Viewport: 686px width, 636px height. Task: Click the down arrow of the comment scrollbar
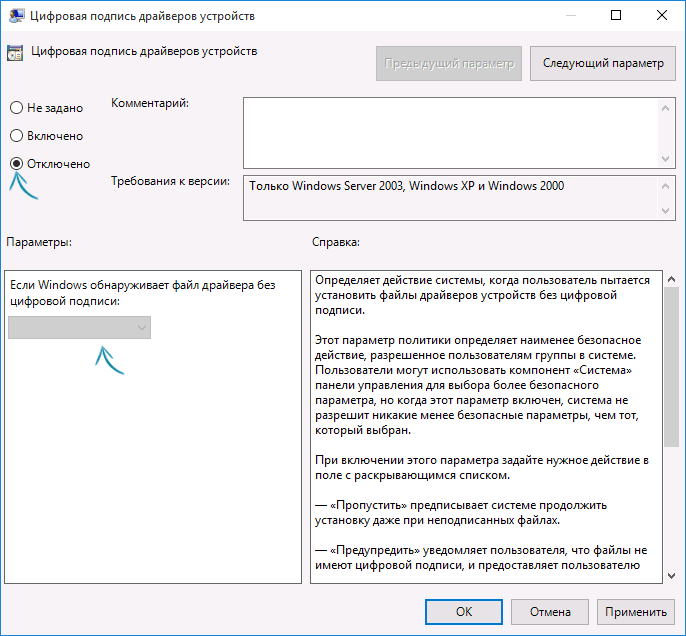coord(667,157)
